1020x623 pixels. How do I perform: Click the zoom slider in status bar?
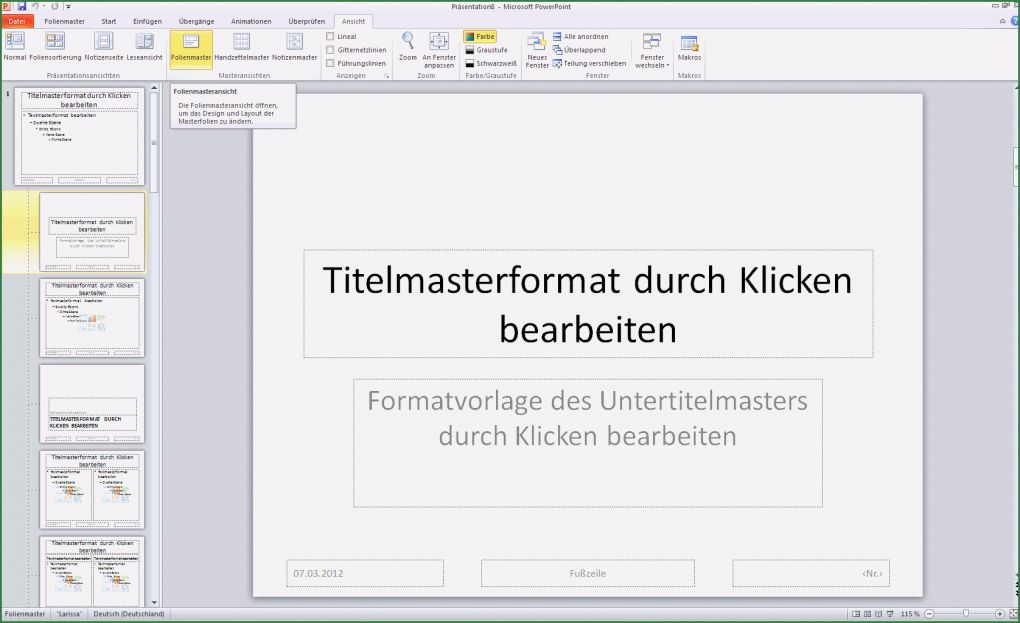[x=965, y=613]
